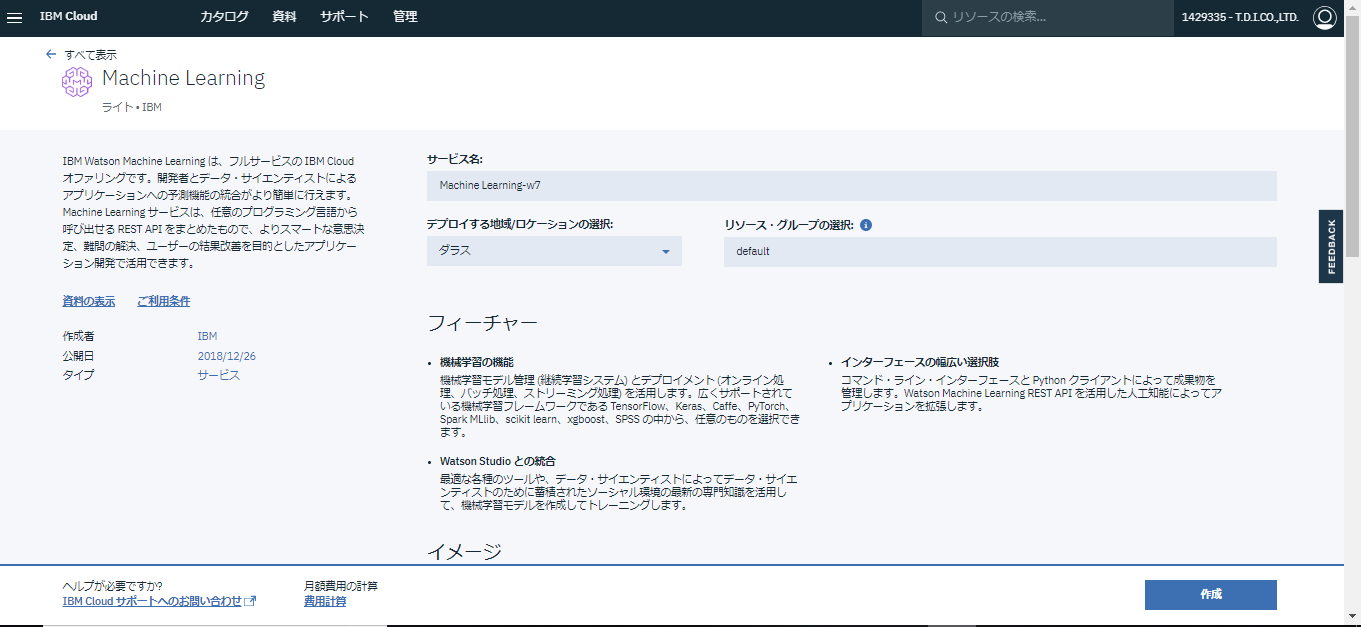Click the user profile avatar icon
1361x627 pixels.
coord(1324,17)
